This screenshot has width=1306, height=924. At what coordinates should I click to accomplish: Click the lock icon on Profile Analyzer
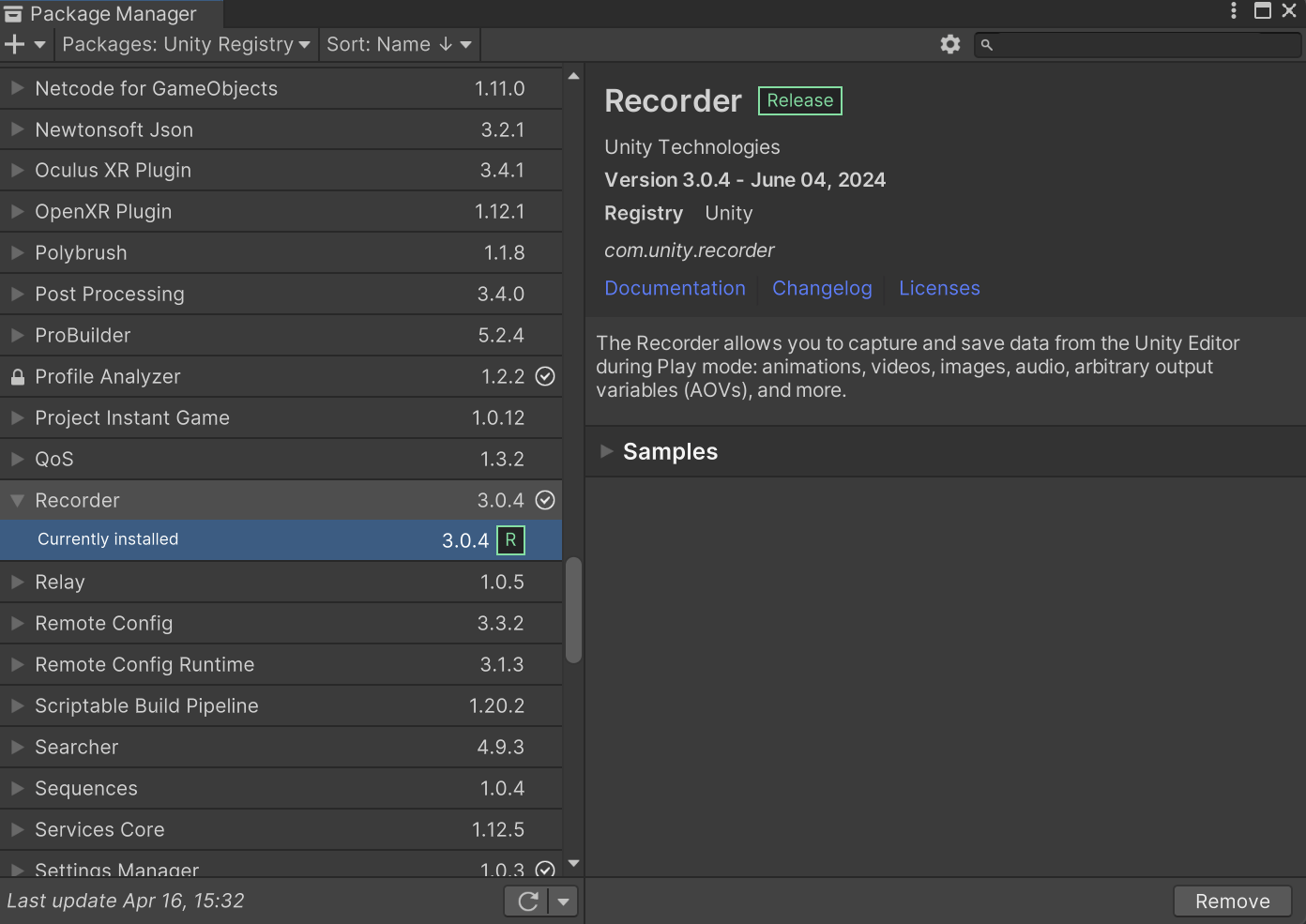[x=17, y=377]
